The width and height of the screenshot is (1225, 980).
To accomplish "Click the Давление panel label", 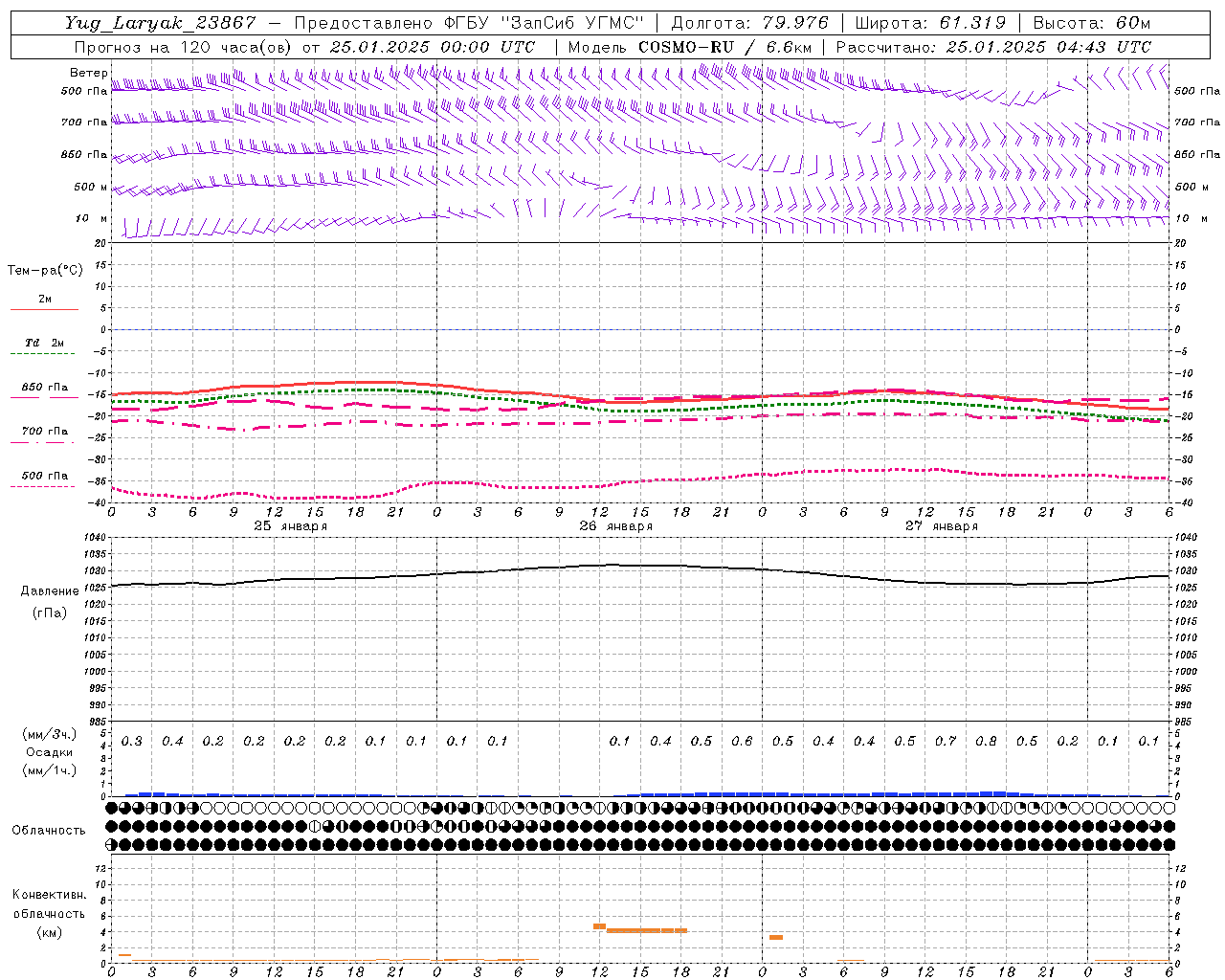I will pos(50,591).
